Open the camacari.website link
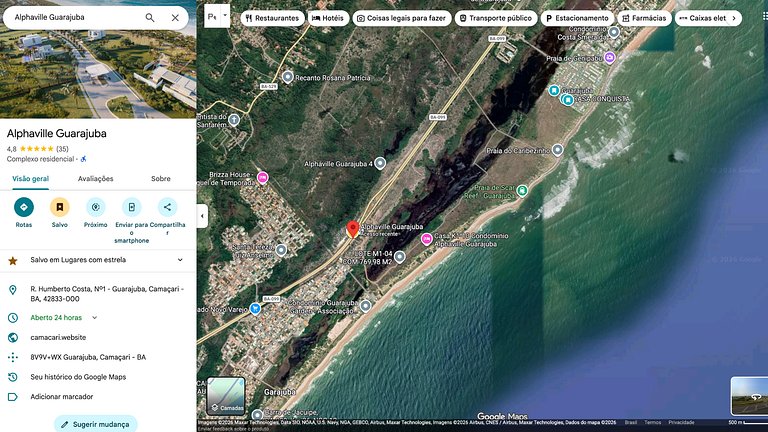 pos(58,337)
